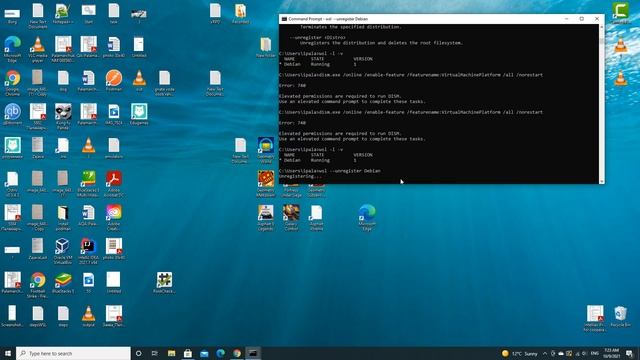Open the Windows Start menu
The height and width of the screenshot is (360, 640).
pos(8,353)
